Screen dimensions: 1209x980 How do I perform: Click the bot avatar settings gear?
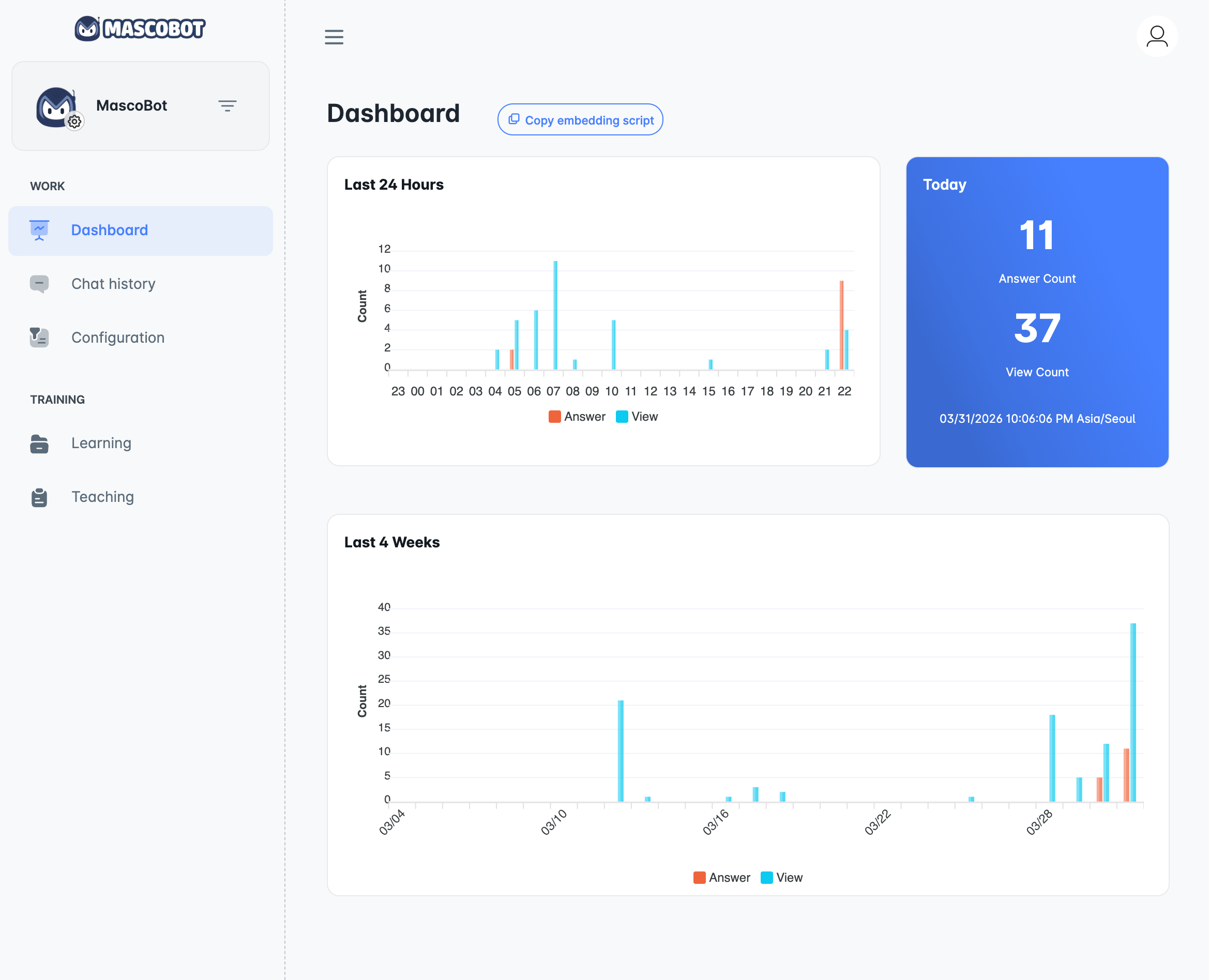coord(74,121)
